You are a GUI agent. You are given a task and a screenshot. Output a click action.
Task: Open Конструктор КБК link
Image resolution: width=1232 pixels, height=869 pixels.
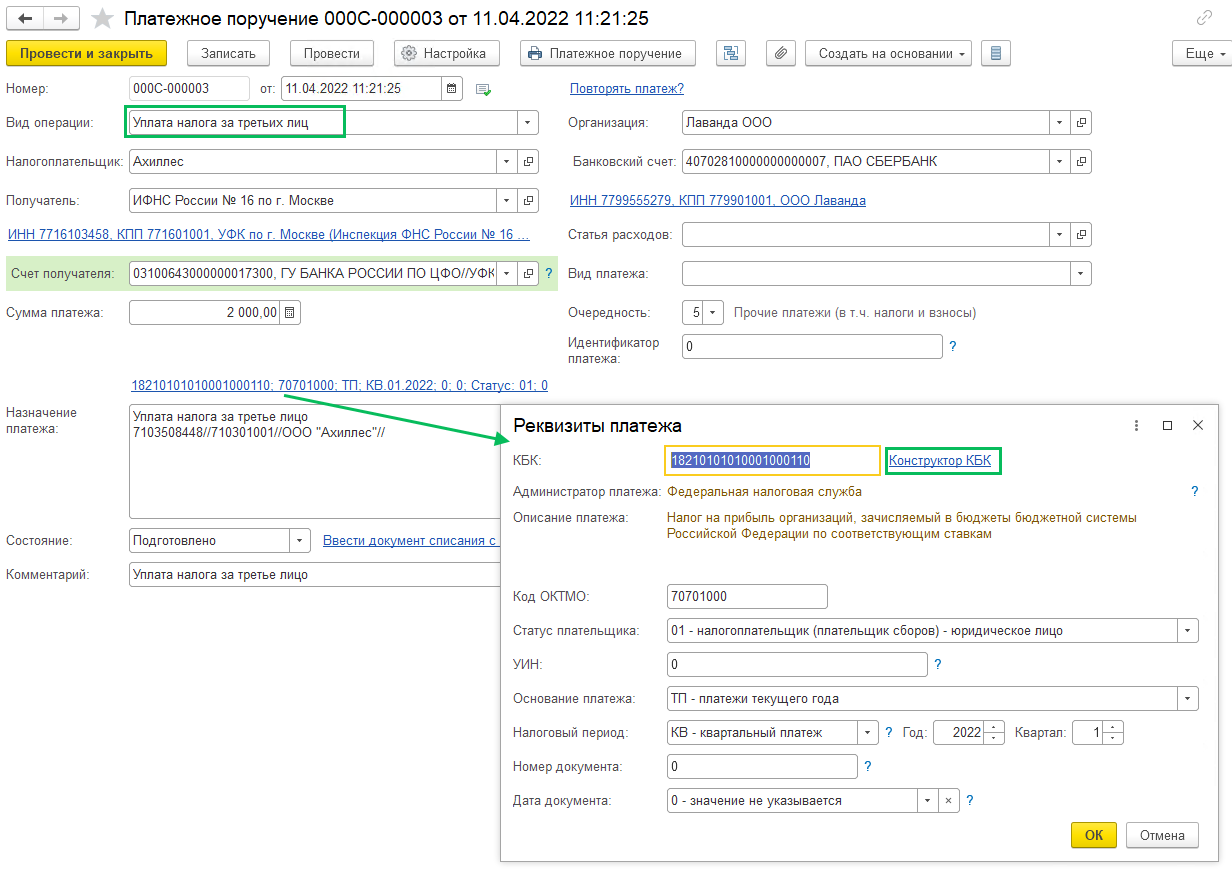coord(940,461)
